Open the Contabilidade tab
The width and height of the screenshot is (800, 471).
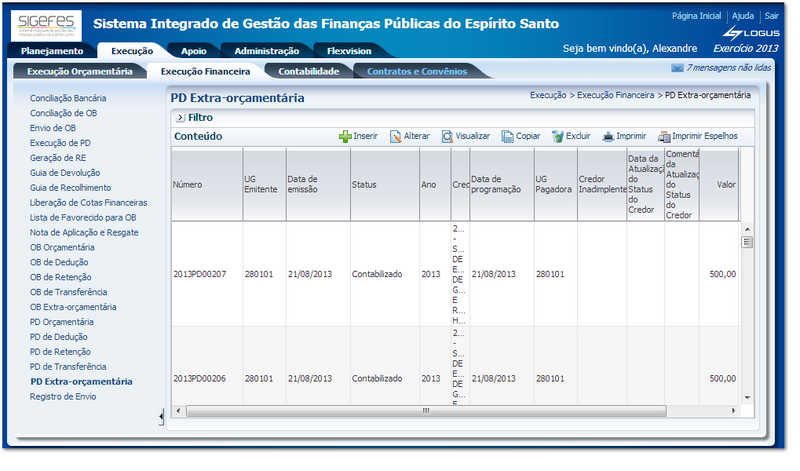[x=309, y=71]
